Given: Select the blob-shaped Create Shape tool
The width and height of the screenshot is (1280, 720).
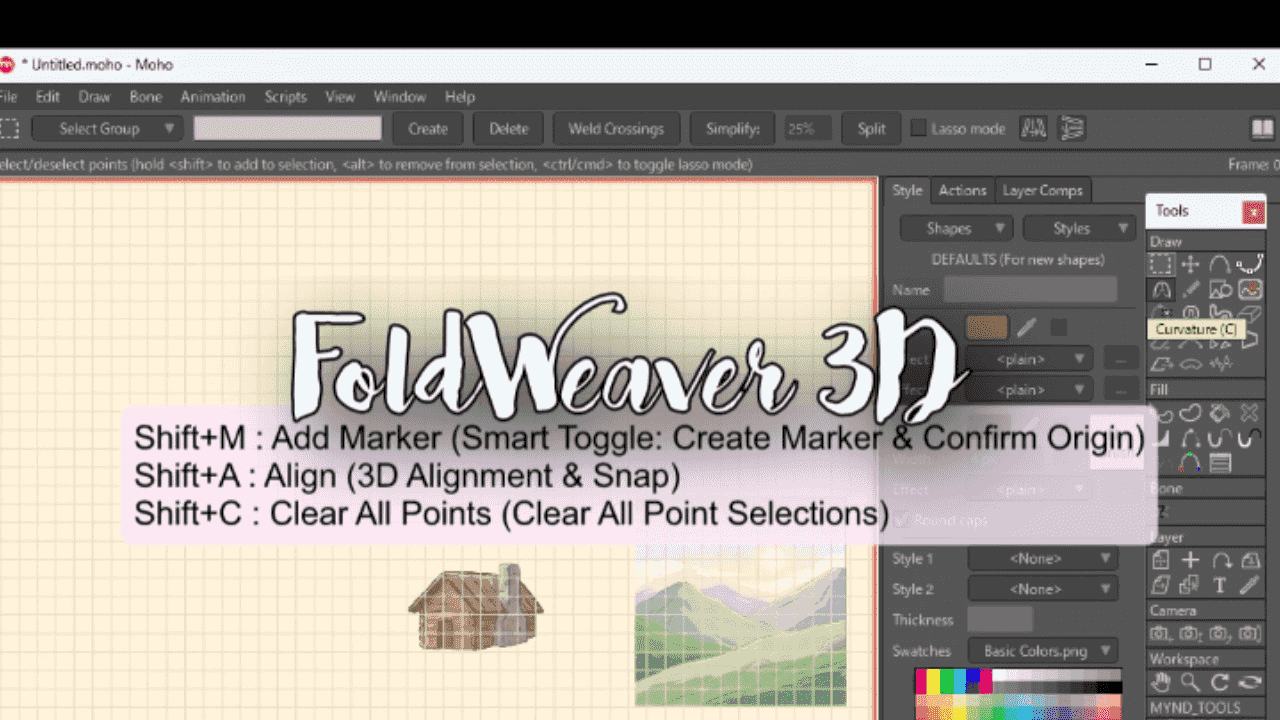Looking at the screenshot, I should click(x=1190, y=412).
